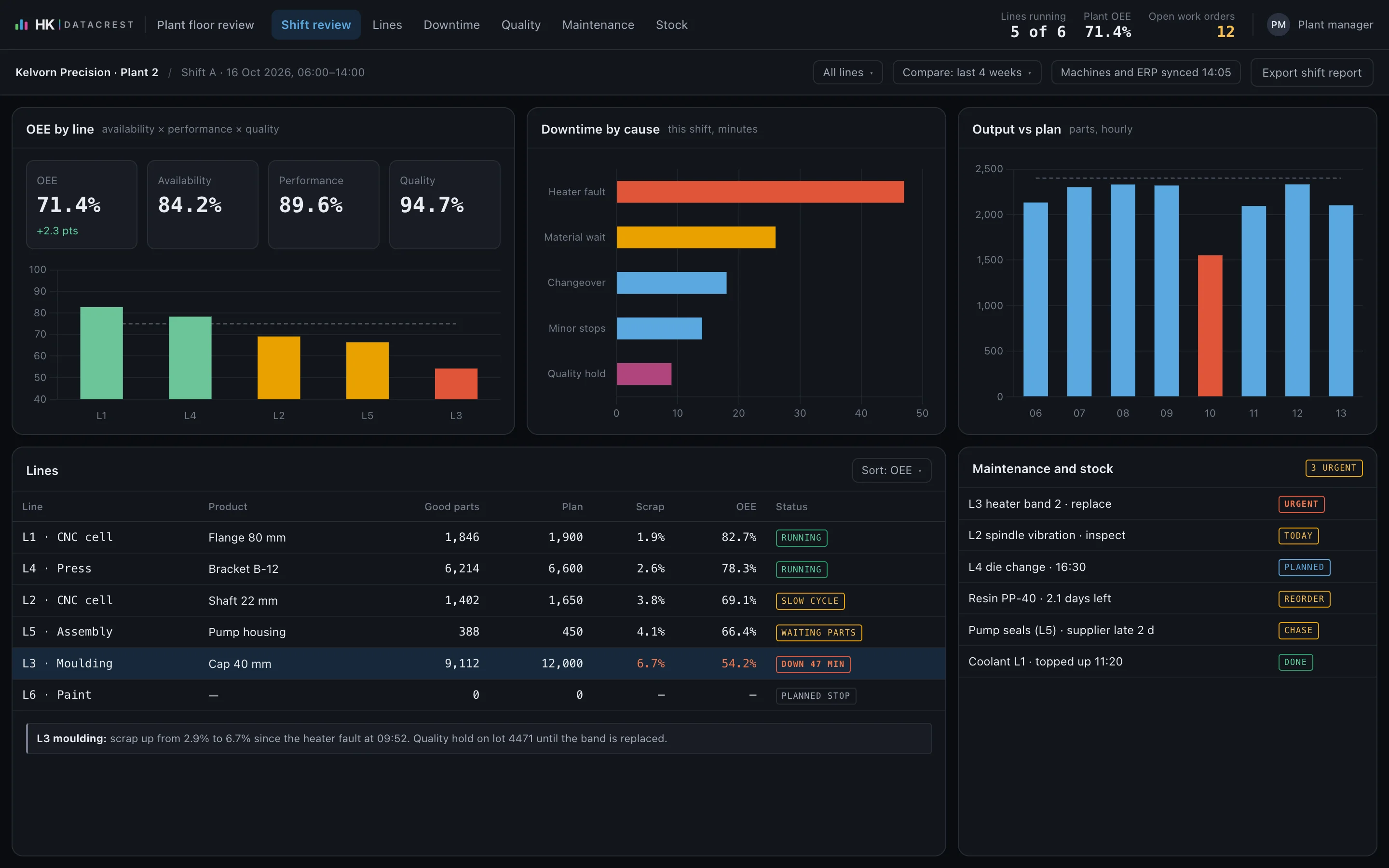Click the HK Datacrest bar-chart logo icon
Screen dimensions: 1389x868
click(x=21, y=25)
